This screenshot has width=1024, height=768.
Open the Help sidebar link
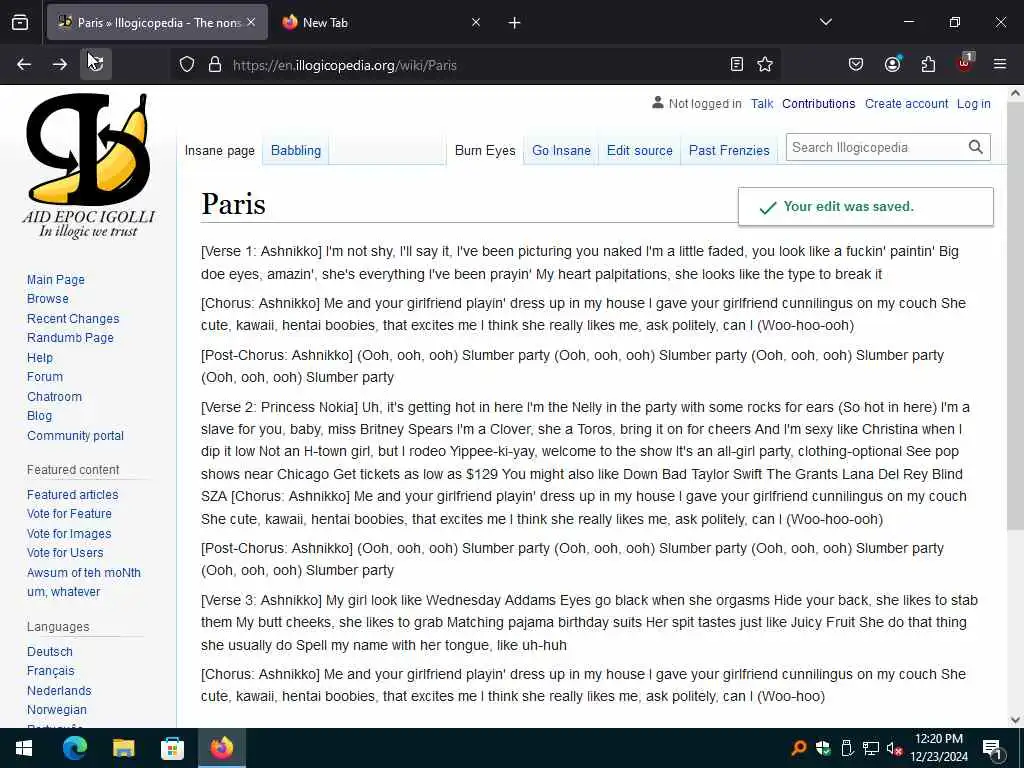coord(40,358)
